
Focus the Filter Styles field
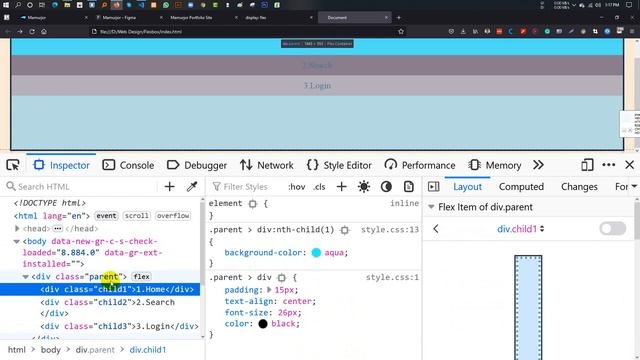coord(246,187)
